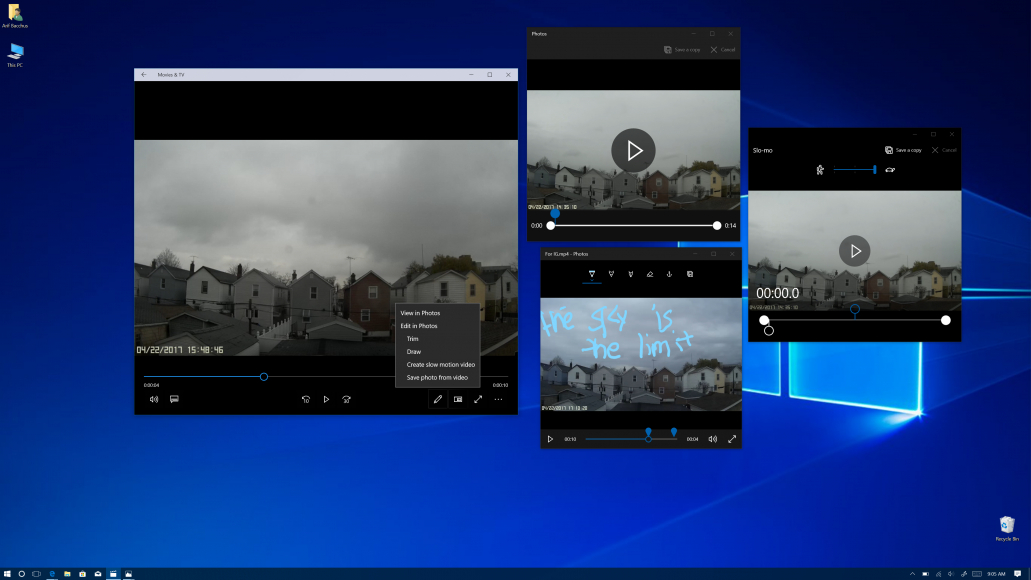
Task: Click the system tray volume icon
Action: point(951,574)
